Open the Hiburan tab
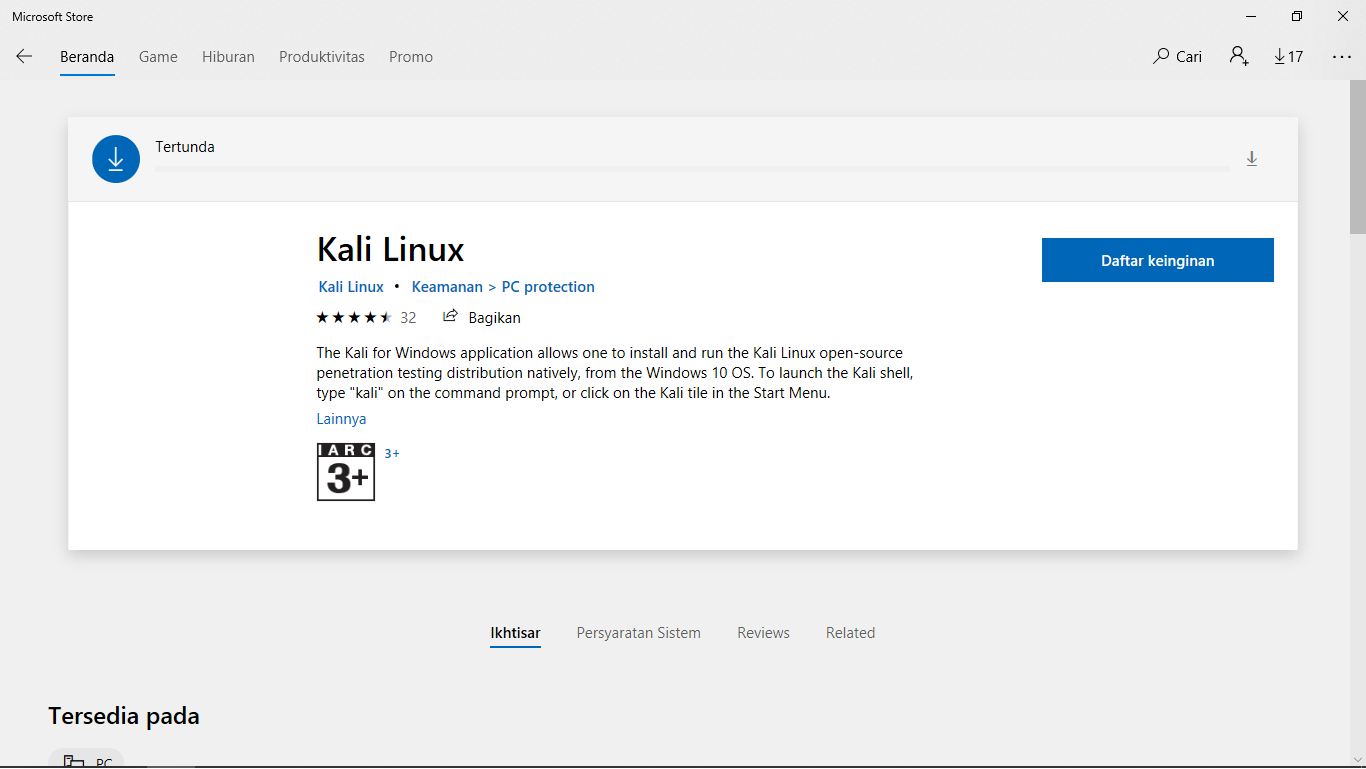The image size is (1366, 769). pos(228,57)
